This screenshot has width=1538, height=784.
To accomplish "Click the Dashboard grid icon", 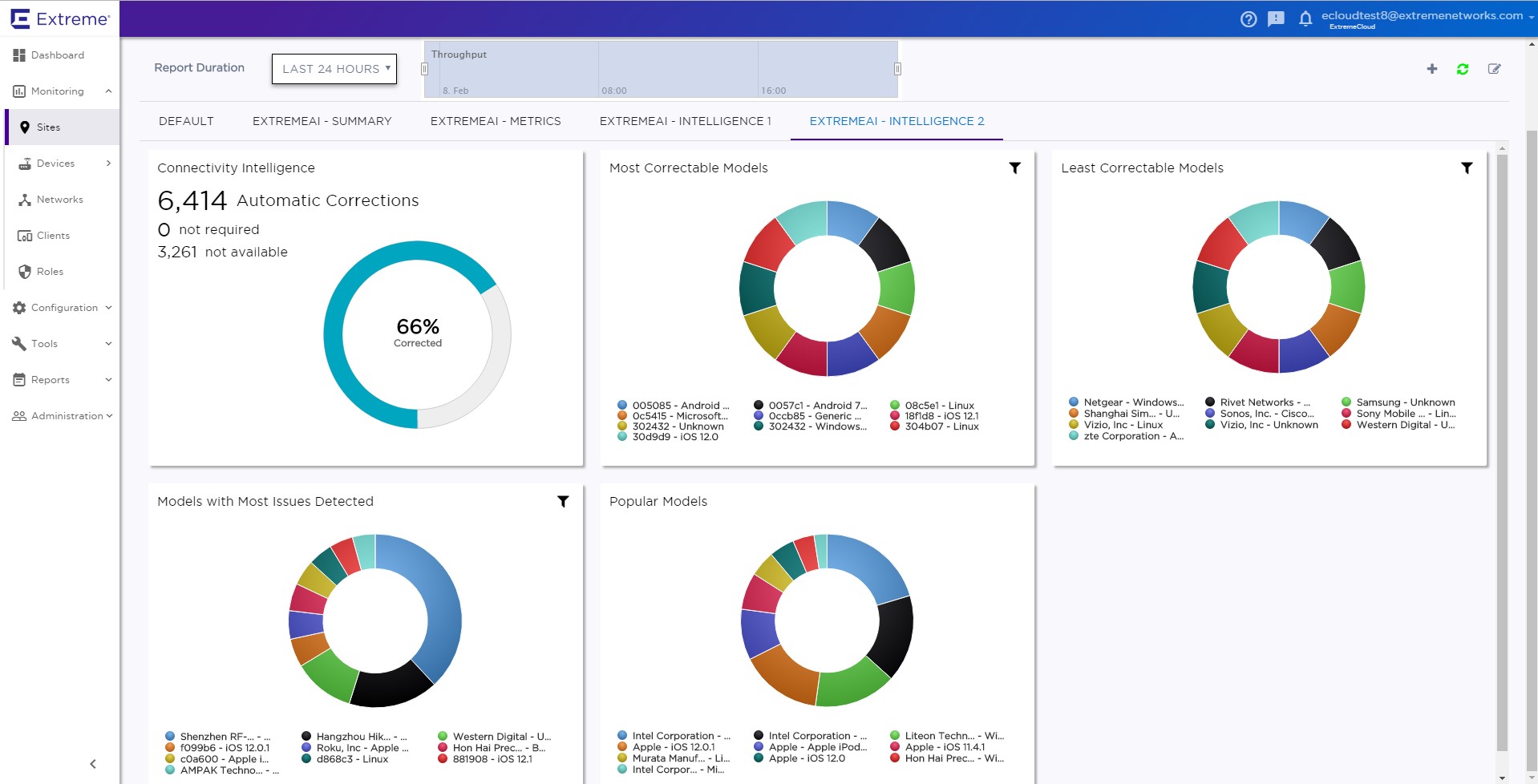I will click(x=19, y=55).
